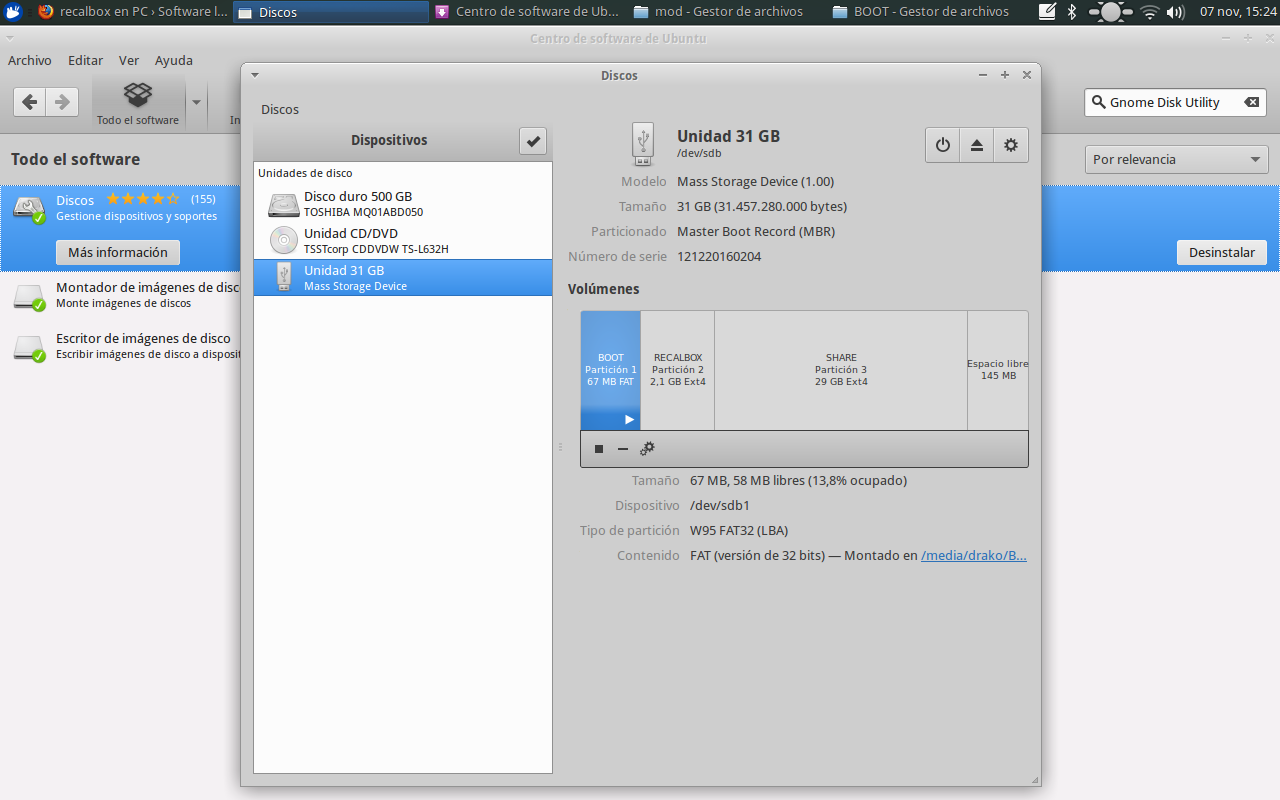Select the Montador de imágenes de disco entry

122,295
